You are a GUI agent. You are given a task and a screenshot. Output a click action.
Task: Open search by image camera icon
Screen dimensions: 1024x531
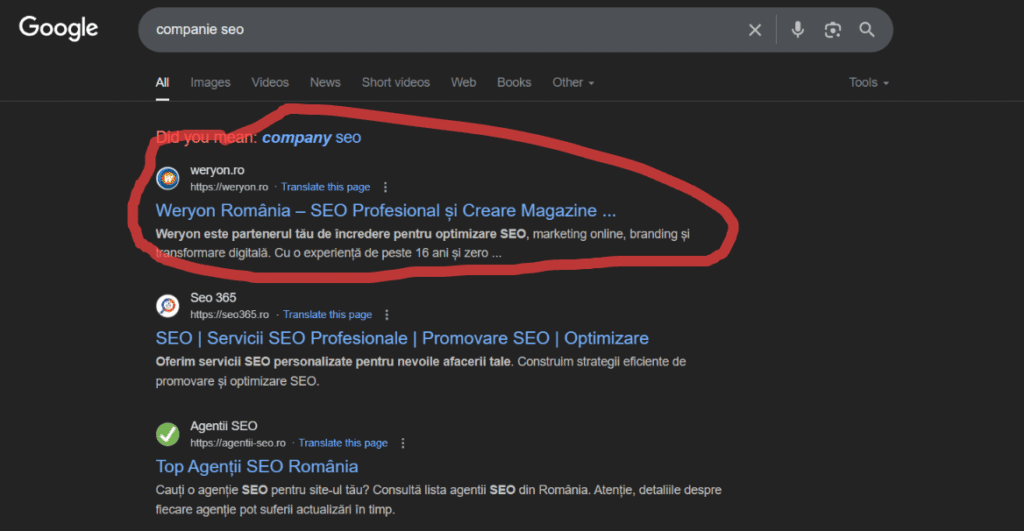click(832, 30)
